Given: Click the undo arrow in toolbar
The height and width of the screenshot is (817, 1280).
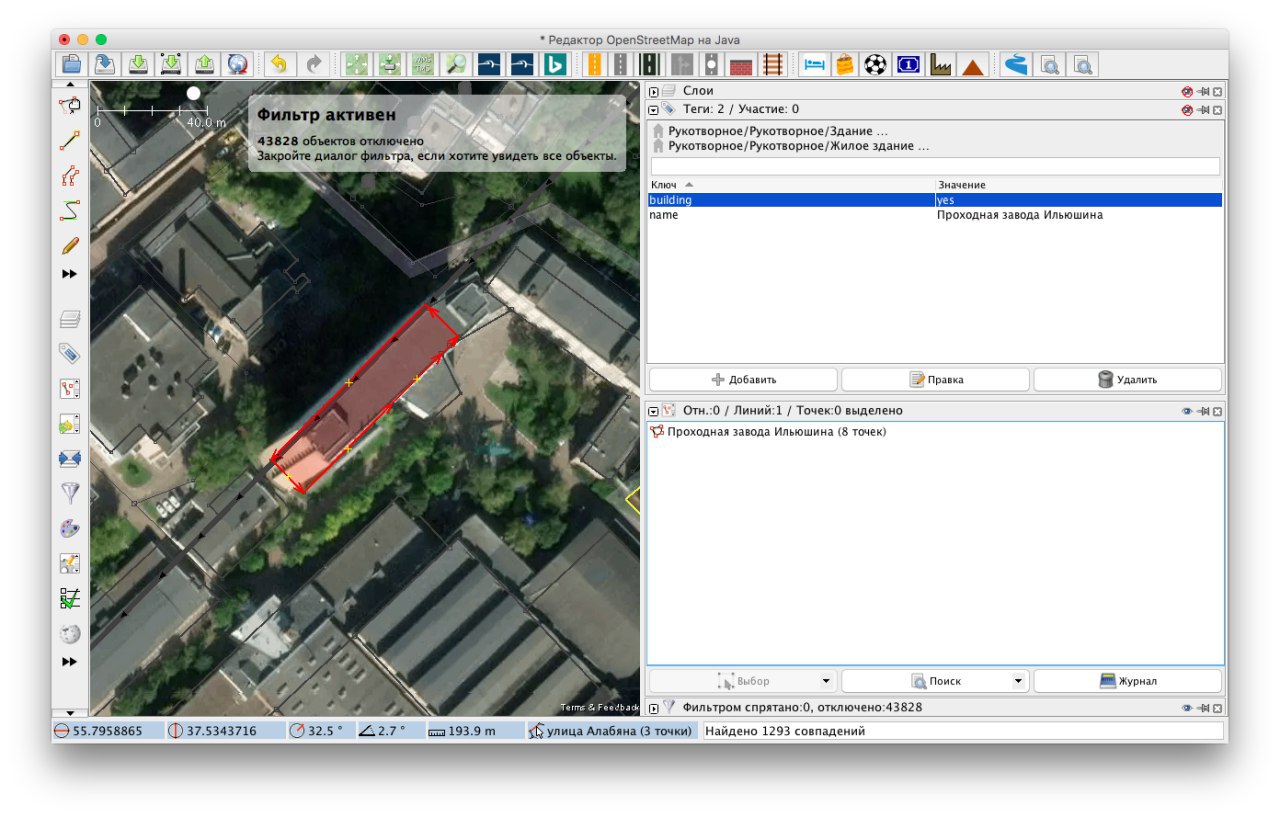Looking at the screenshot, I should 278,65.
